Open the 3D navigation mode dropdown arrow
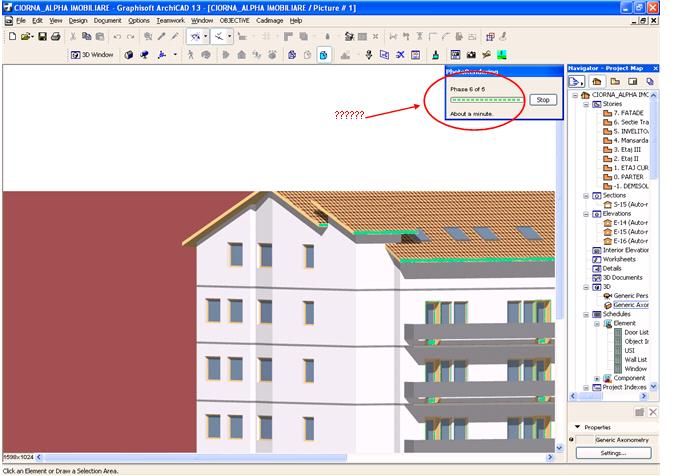 coord(175,55)
